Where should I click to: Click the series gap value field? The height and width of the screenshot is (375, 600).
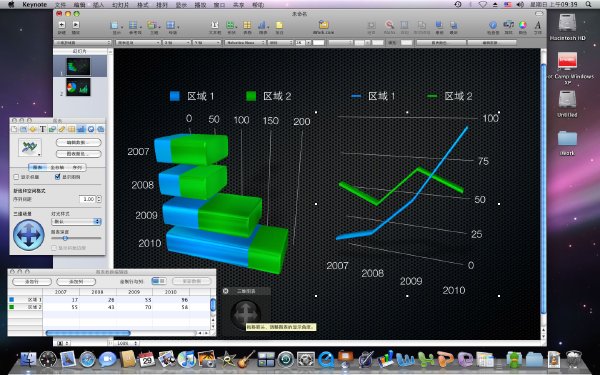coord(87,199)
